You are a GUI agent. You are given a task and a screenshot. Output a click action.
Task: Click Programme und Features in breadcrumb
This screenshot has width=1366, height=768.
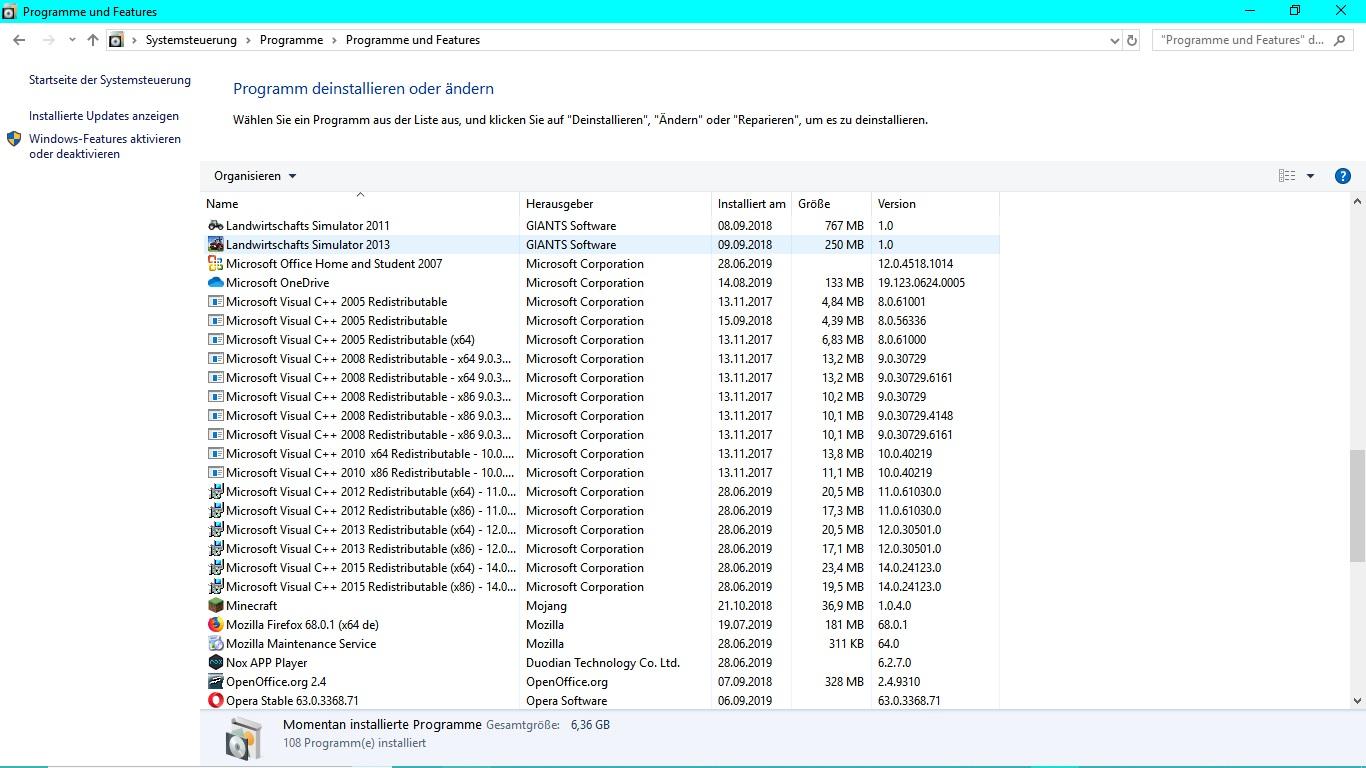pyautogui.click(x=413, y=40)
